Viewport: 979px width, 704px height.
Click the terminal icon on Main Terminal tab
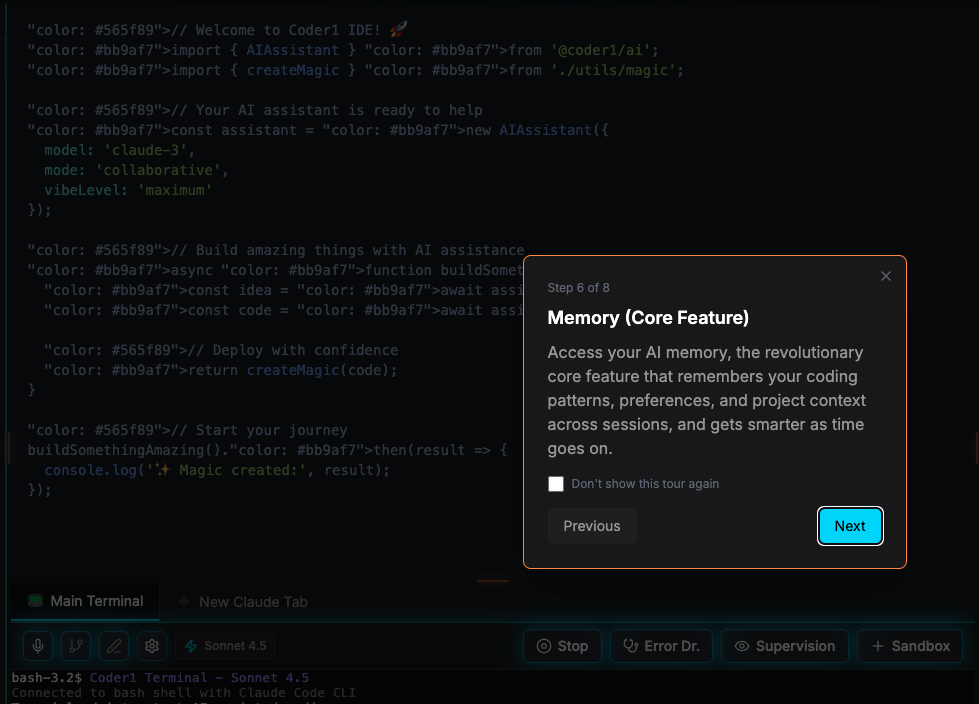tap(35, 601)
